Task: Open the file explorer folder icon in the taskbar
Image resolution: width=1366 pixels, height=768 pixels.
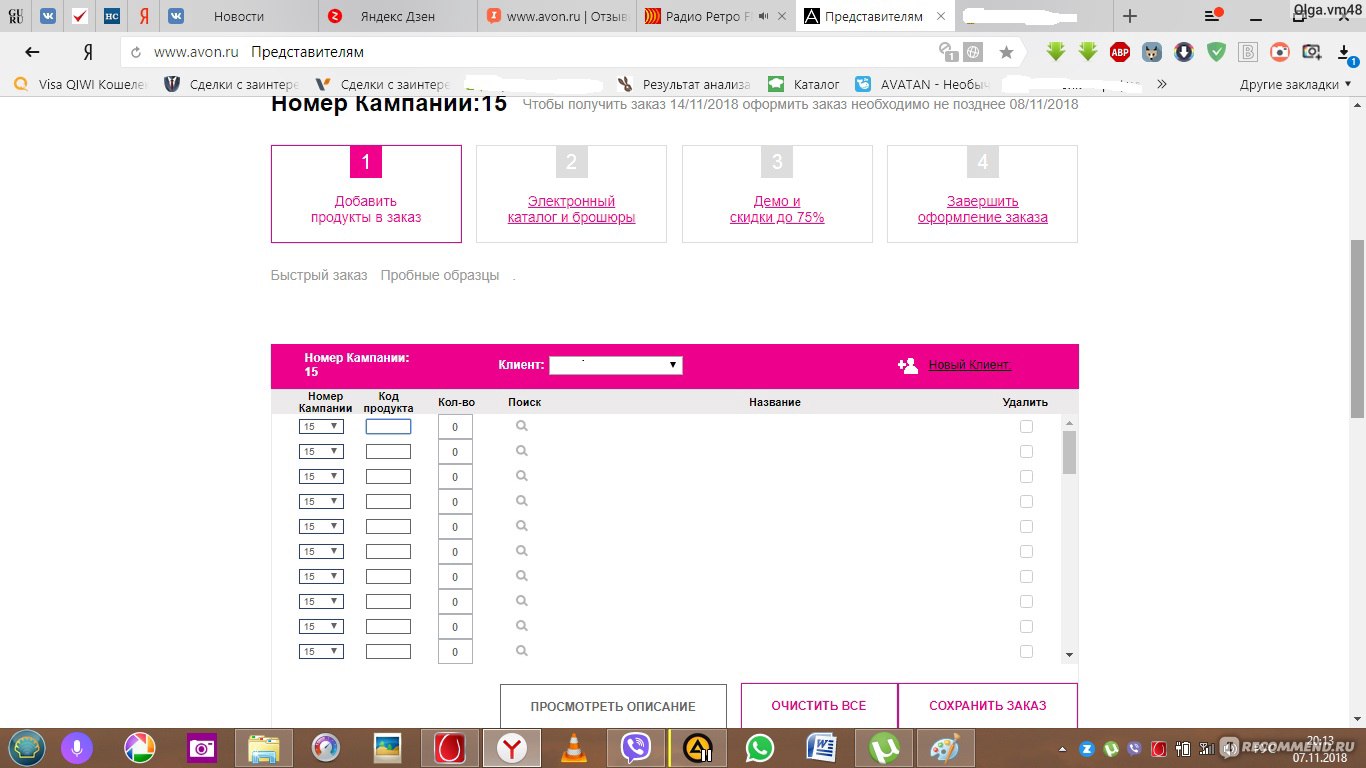Action: pyautogui.click(x=263, y=747)
